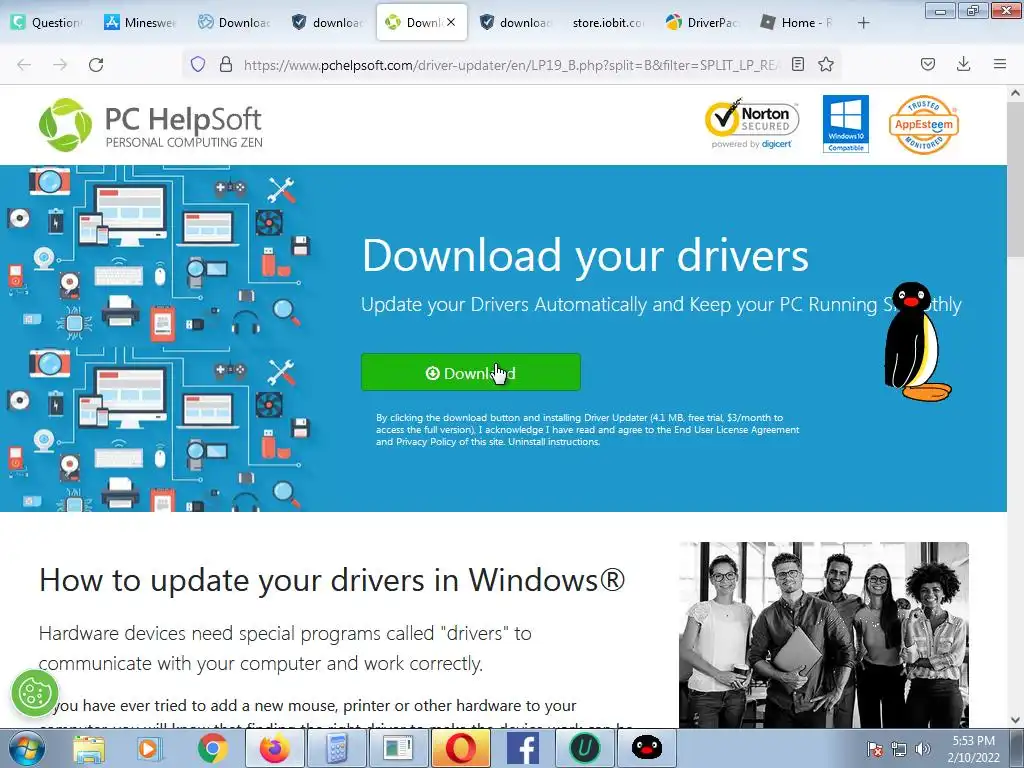Switch to the Minesweeper tab
1024x768 pixels.
point(140,23)
